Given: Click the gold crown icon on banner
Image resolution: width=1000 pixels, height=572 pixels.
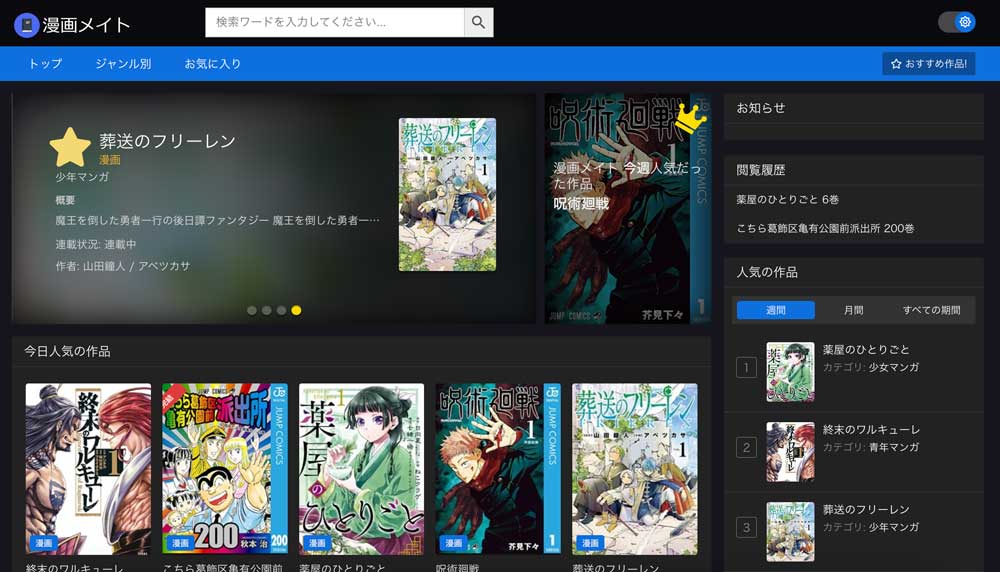Looking at the screenshot, I should point(690,119).
